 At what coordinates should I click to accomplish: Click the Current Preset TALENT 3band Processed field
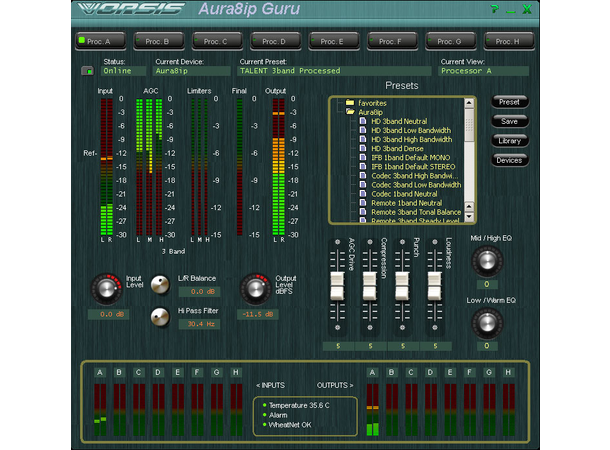tap(334, 71)
